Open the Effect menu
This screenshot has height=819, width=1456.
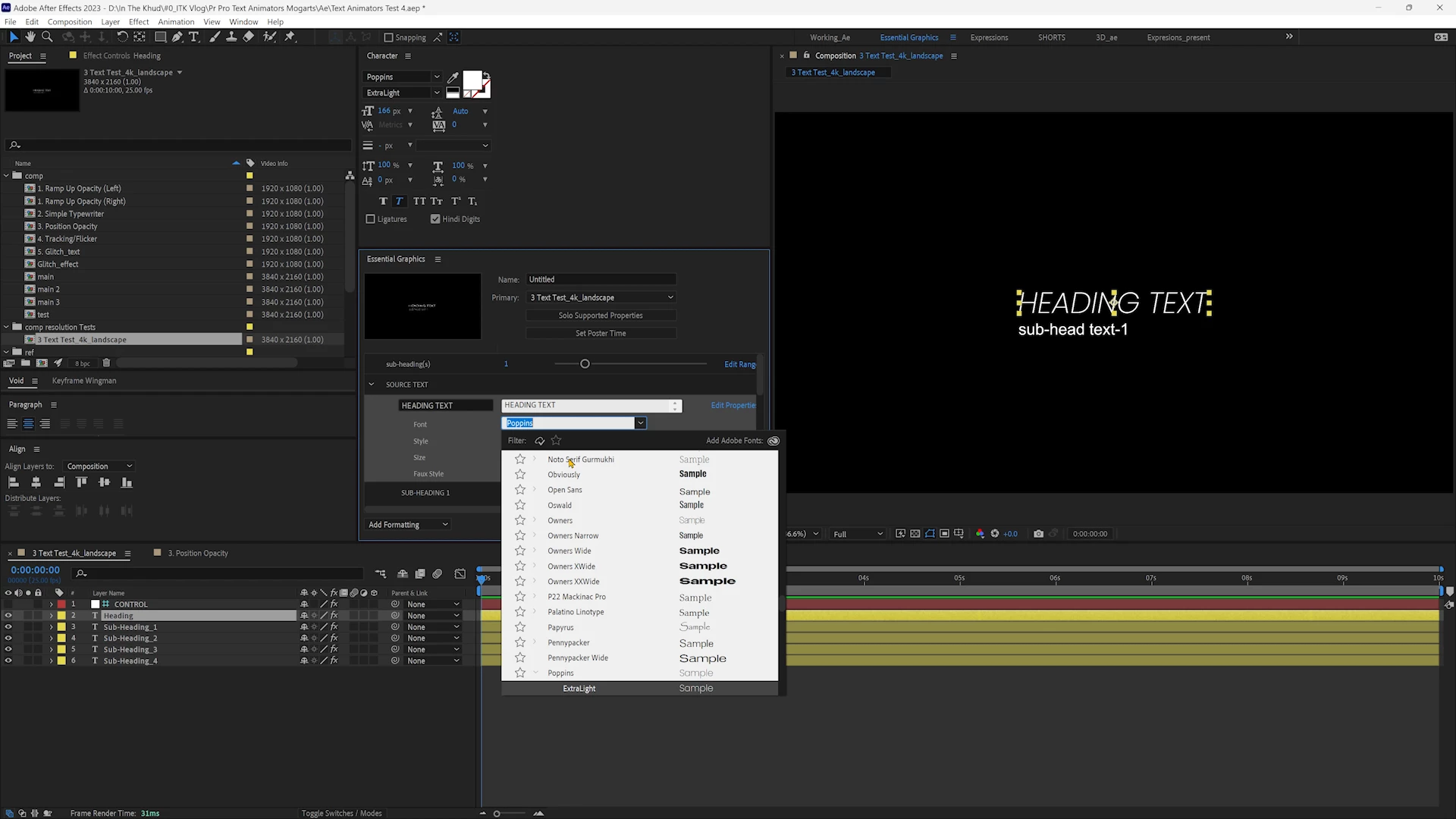(x=139, y=22)
